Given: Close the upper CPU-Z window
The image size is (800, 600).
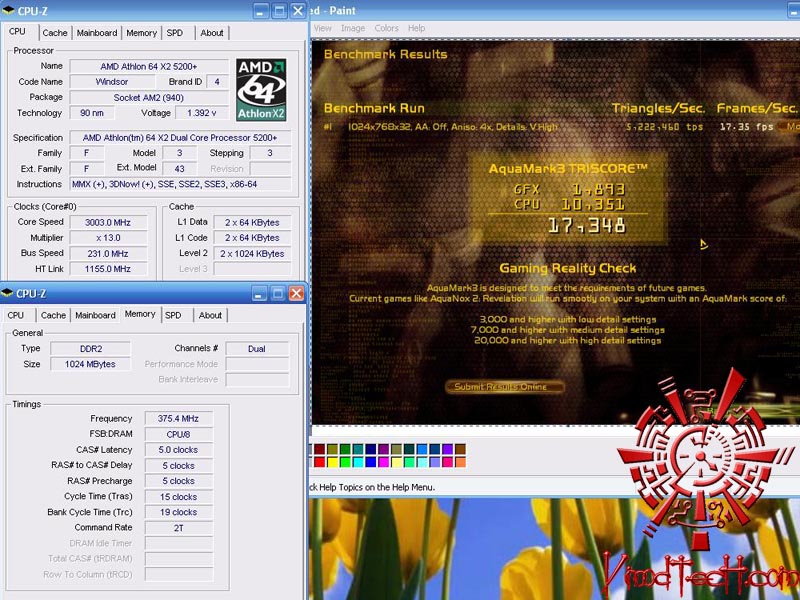Looking at the screenshot, I should pos(298,11).
